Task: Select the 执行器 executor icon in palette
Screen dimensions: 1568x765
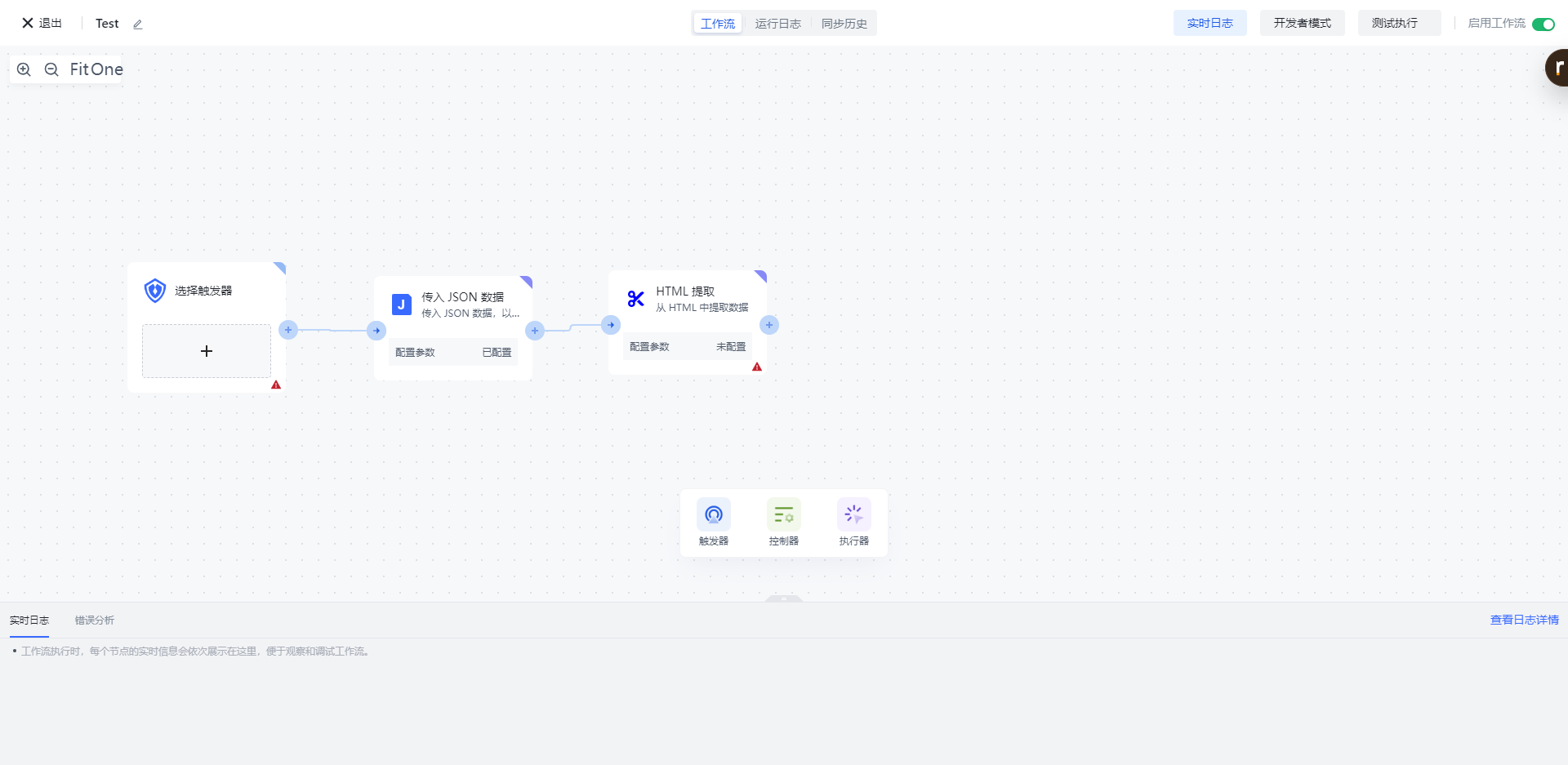Action: [x=853, y=514]
